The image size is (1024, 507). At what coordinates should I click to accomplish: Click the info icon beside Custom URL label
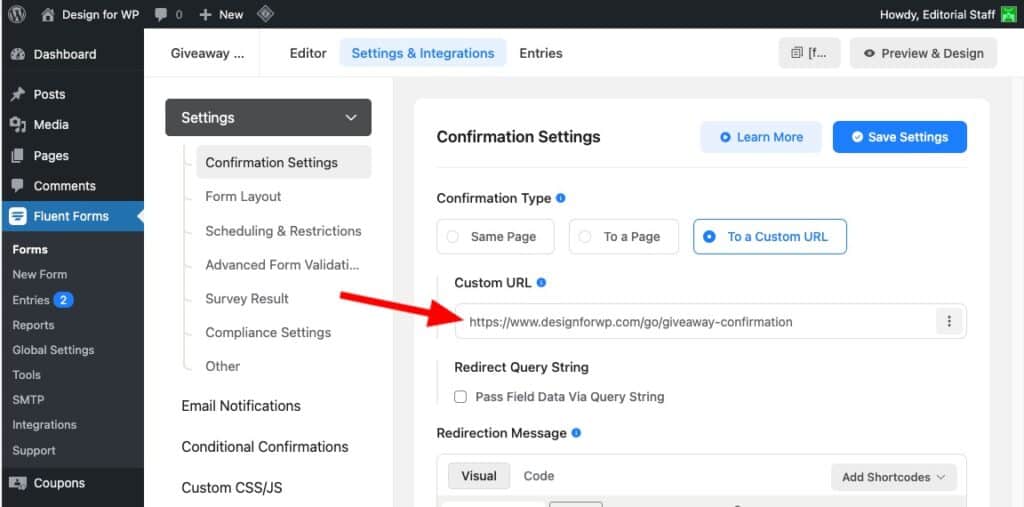542,283
